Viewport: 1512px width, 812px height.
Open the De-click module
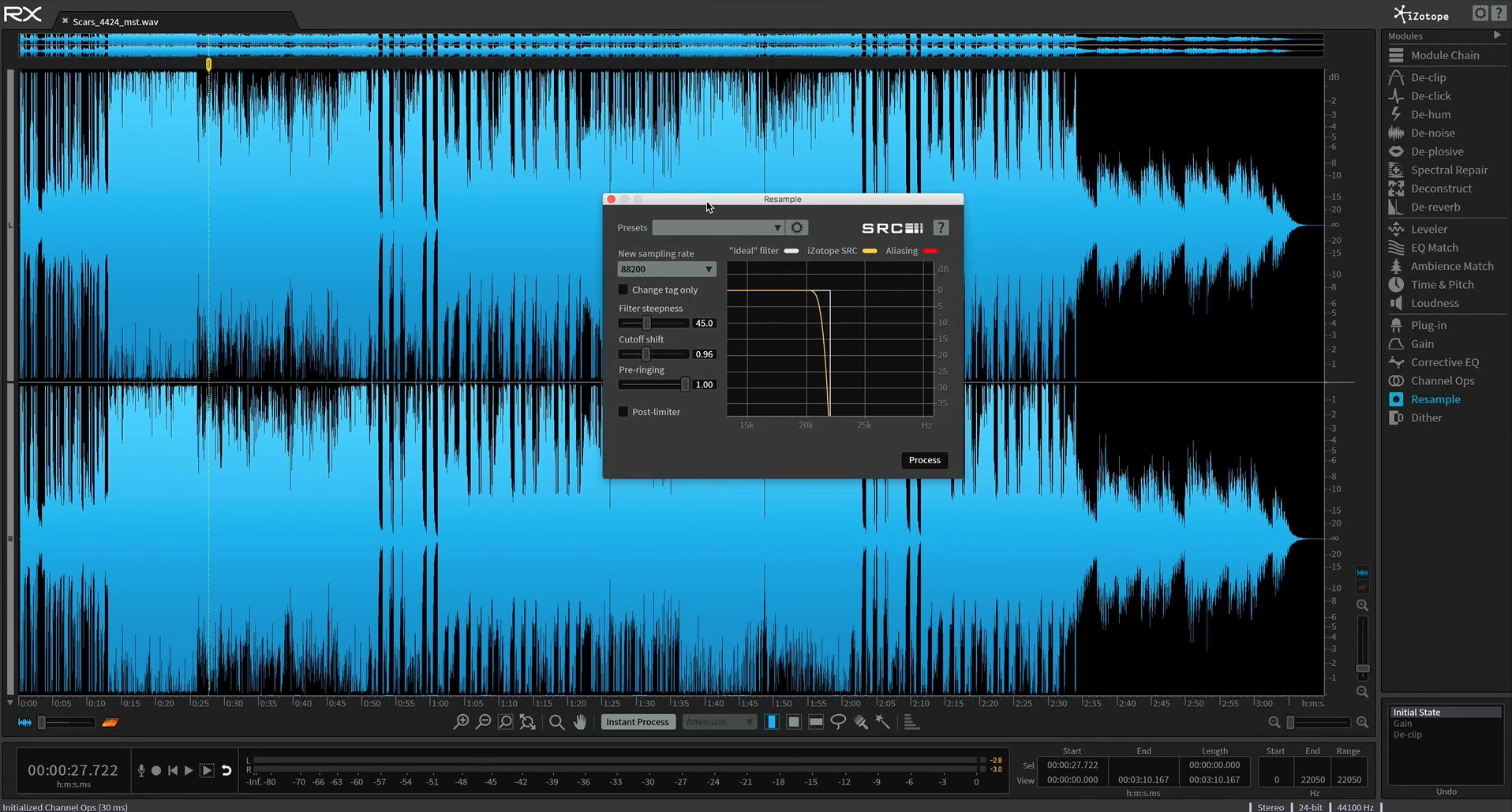(x=1431, y=96)
